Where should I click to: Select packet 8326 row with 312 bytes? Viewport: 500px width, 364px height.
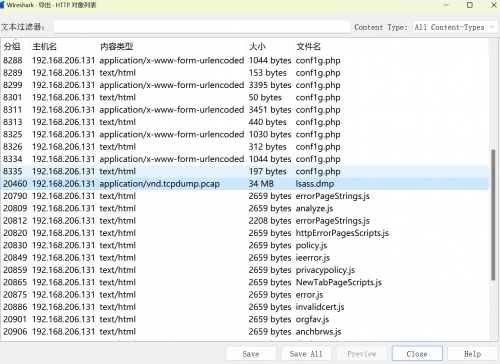tap(245, 147)
